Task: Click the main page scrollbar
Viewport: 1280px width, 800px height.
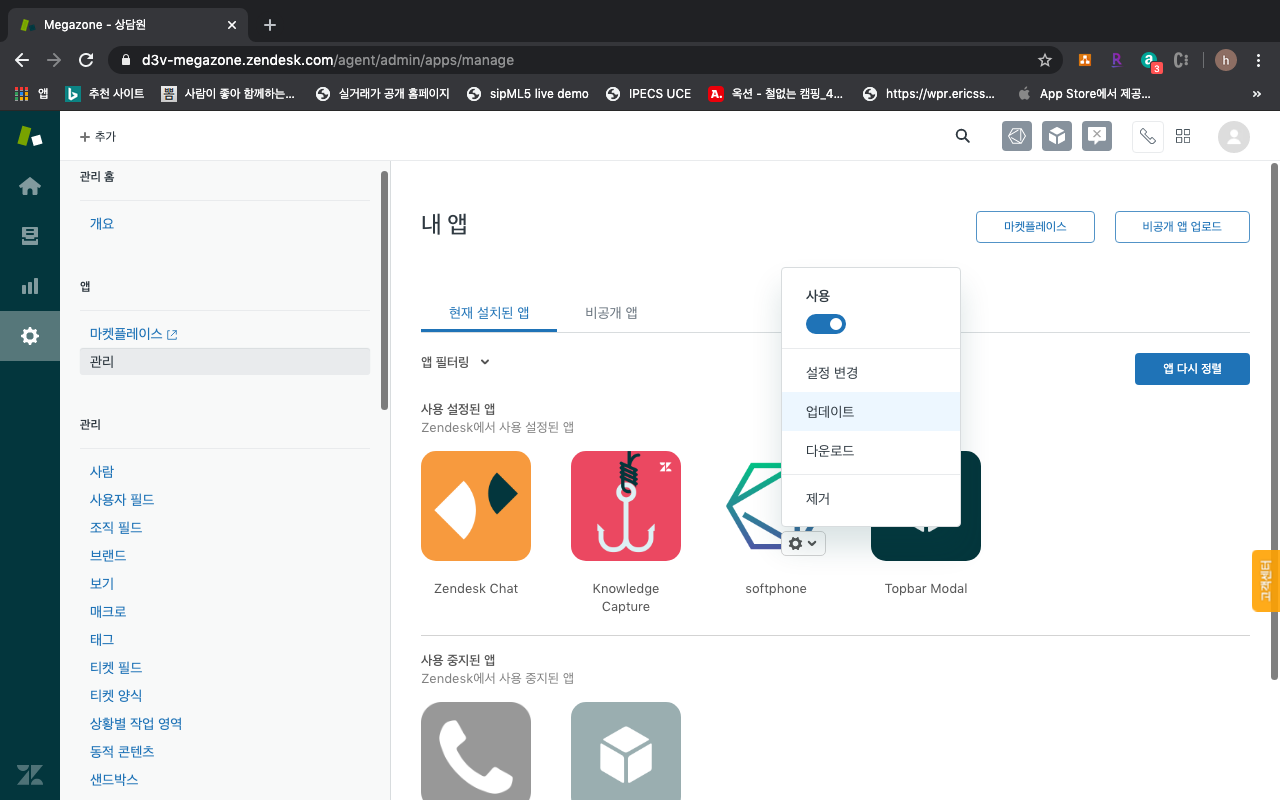Action: [x=1274, y=420]
